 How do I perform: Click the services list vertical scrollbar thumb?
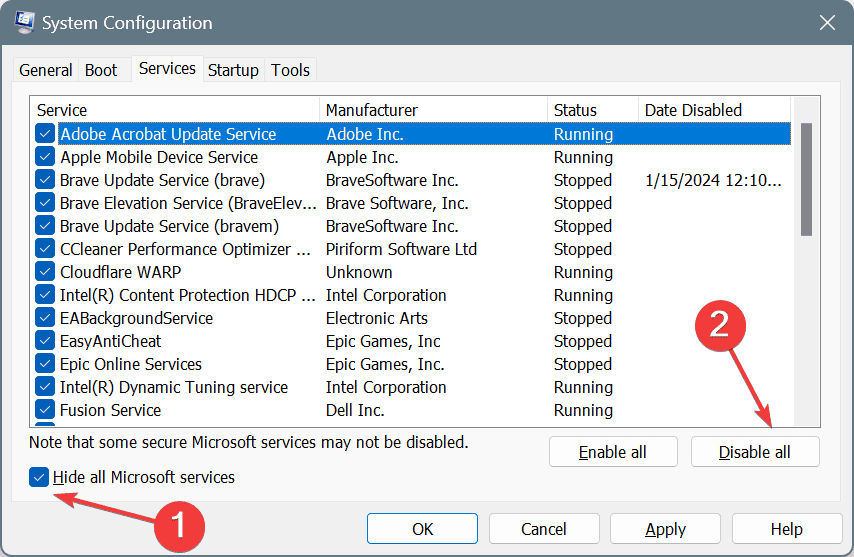(x=806, y=180)
